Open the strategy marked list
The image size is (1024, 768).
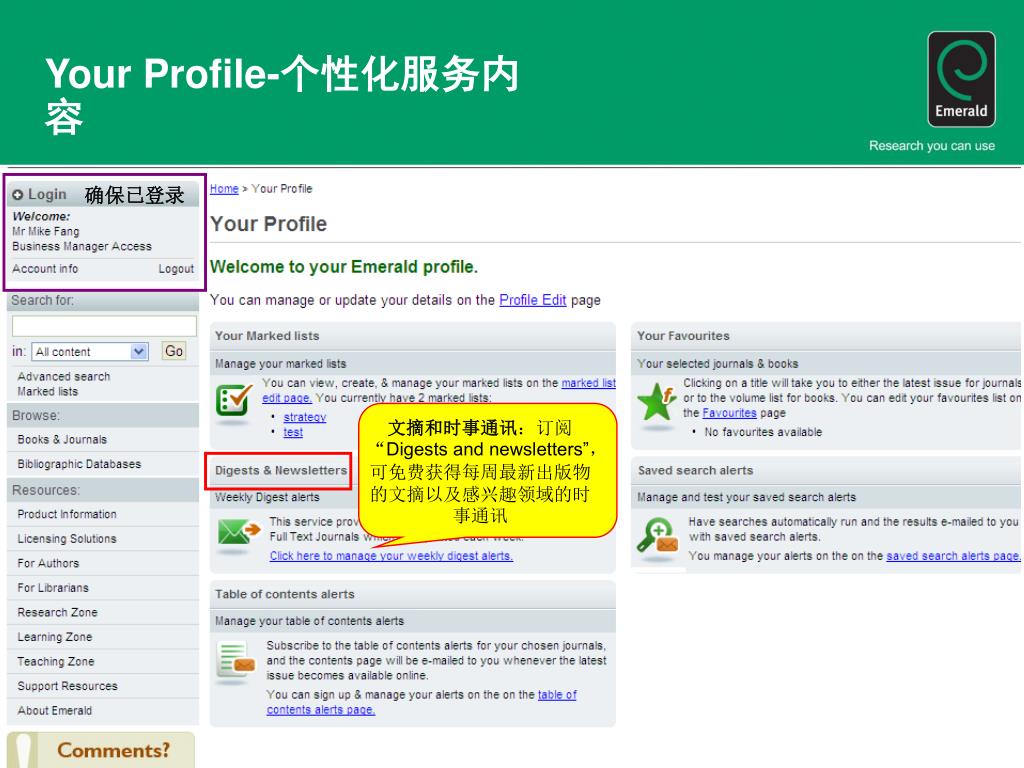(x=304, y=417)
